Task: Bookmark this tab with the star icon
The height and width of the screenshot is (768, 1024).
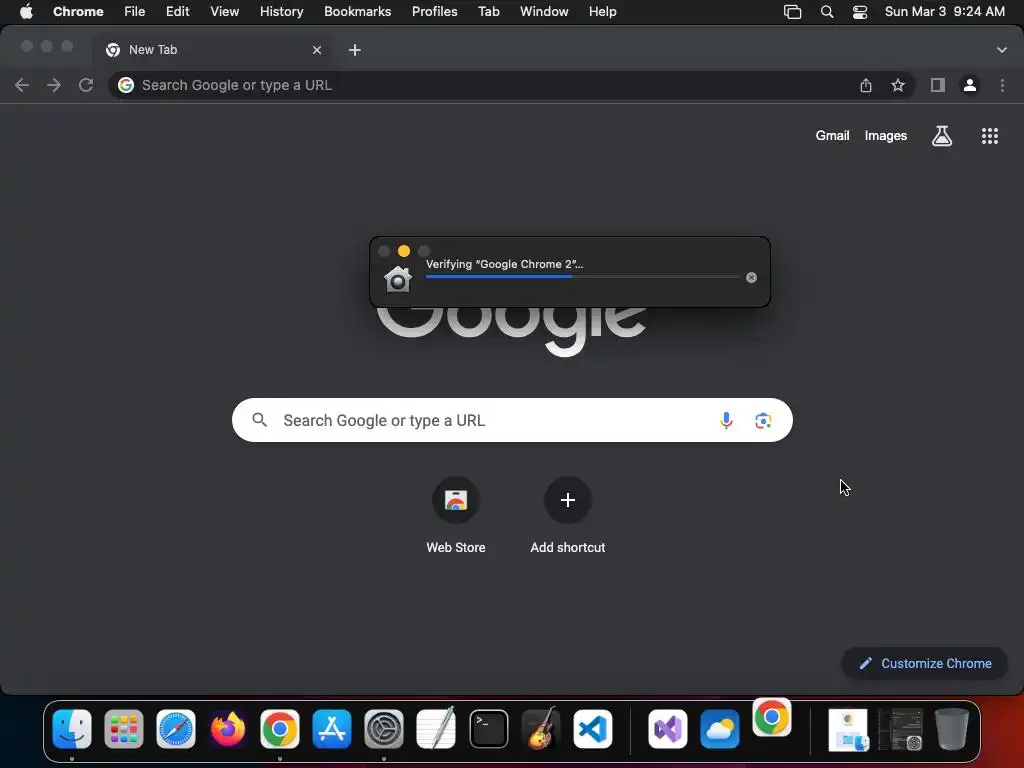Action: tap(898, 85)
